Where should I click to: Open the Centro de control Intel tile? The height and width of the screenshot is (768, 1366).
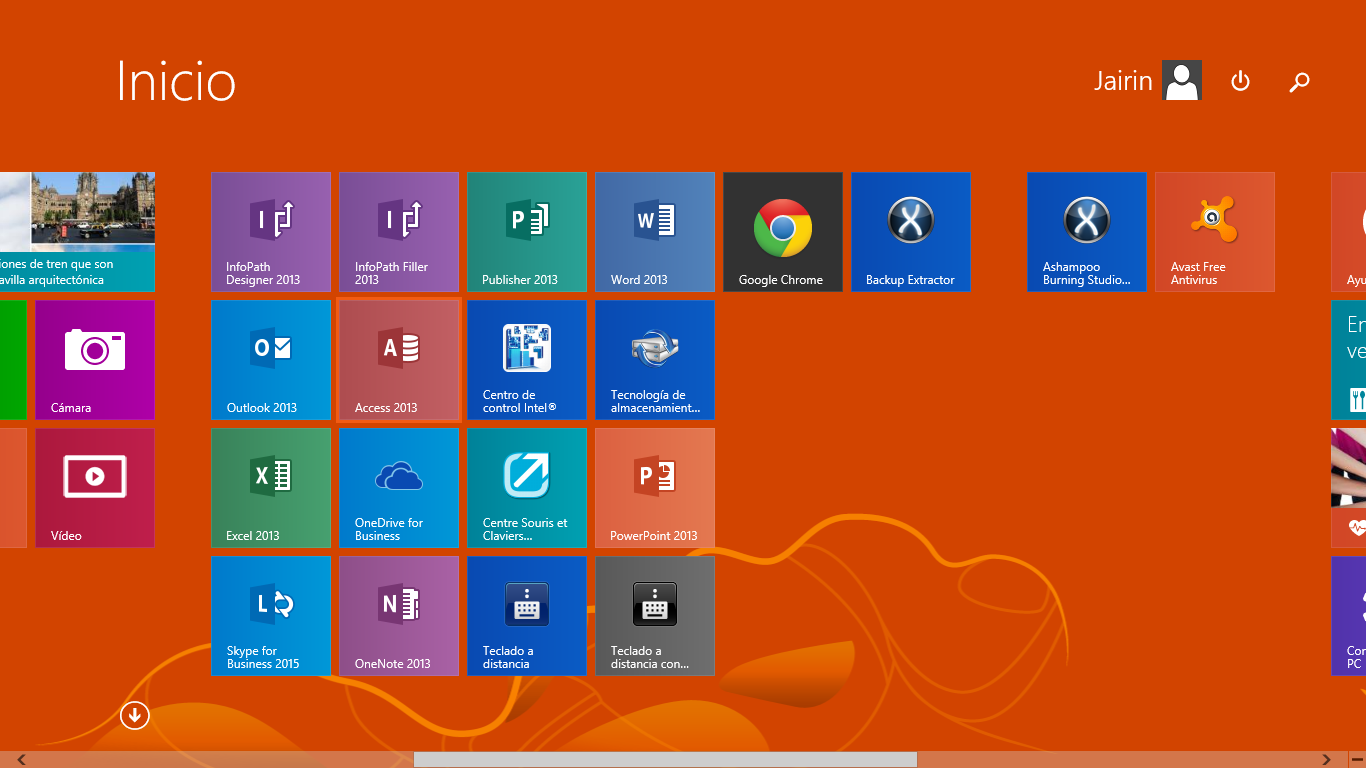tap(527, 359)
